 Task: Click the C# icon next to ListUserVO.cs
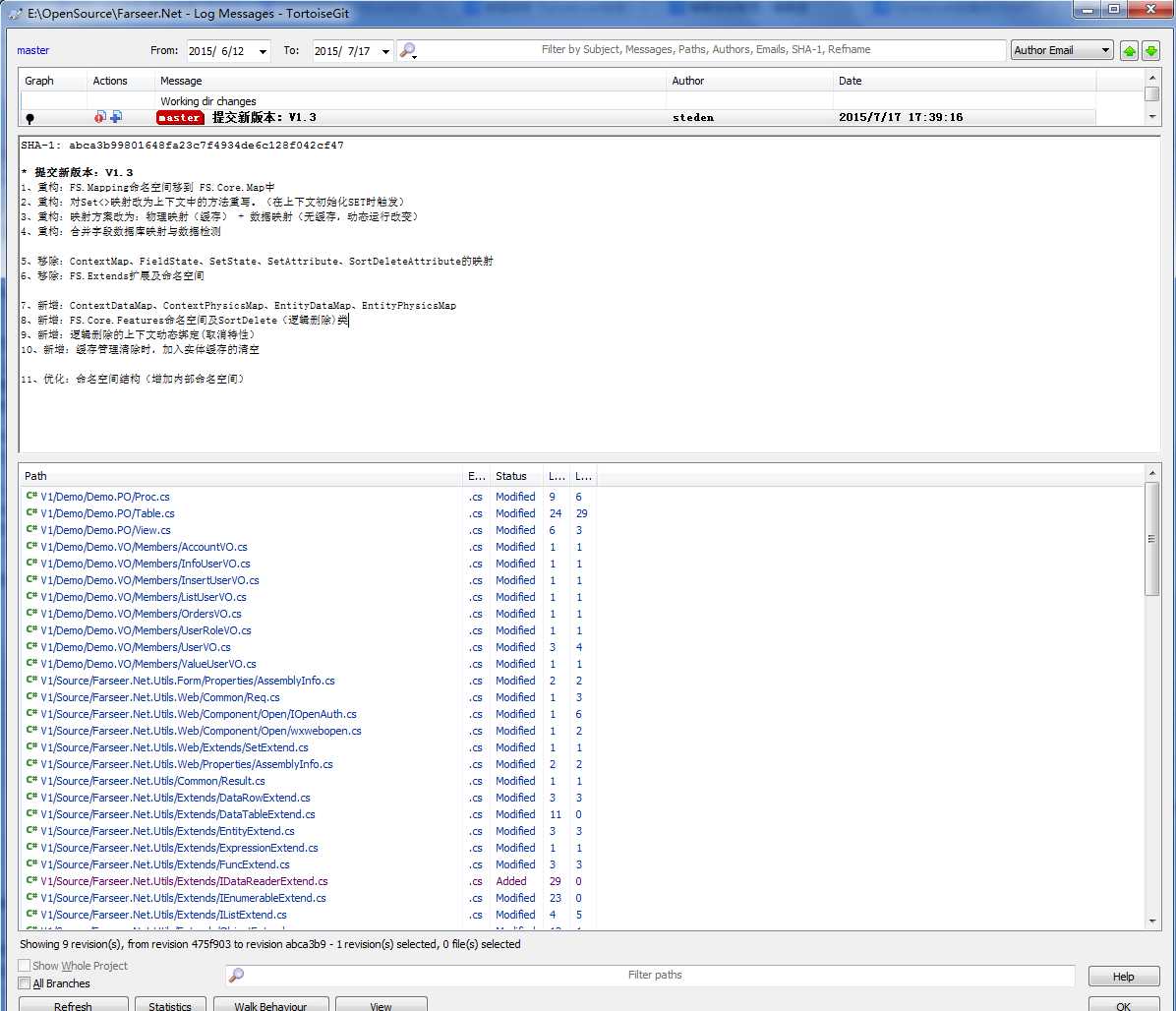click(31, 596)
